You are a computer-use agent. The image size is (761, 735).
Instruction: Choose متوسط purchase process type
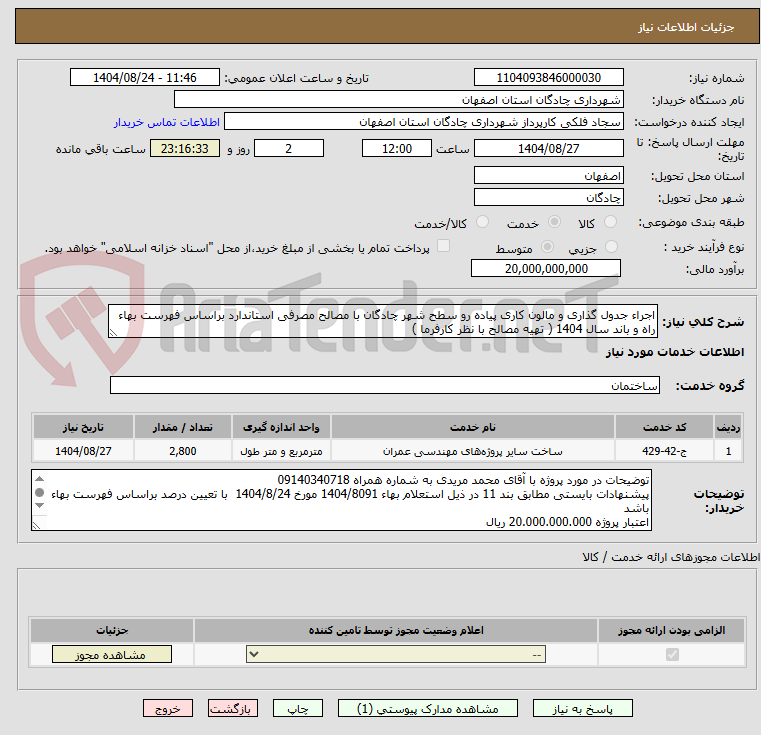(x=547, y=247)
